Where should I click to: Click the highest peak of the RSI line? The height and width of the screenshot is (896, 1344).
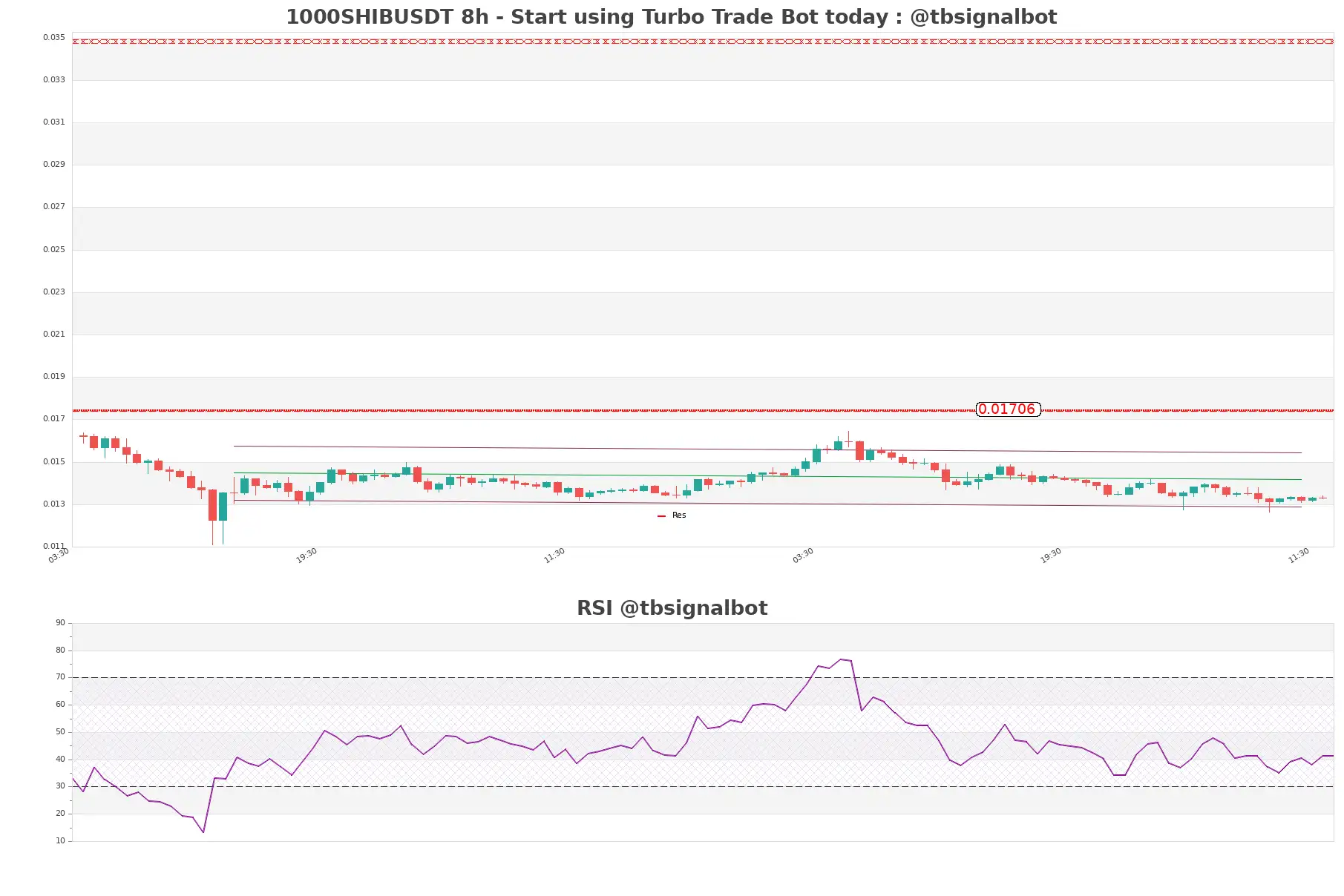pyautogui.click(x=841, y=659)
